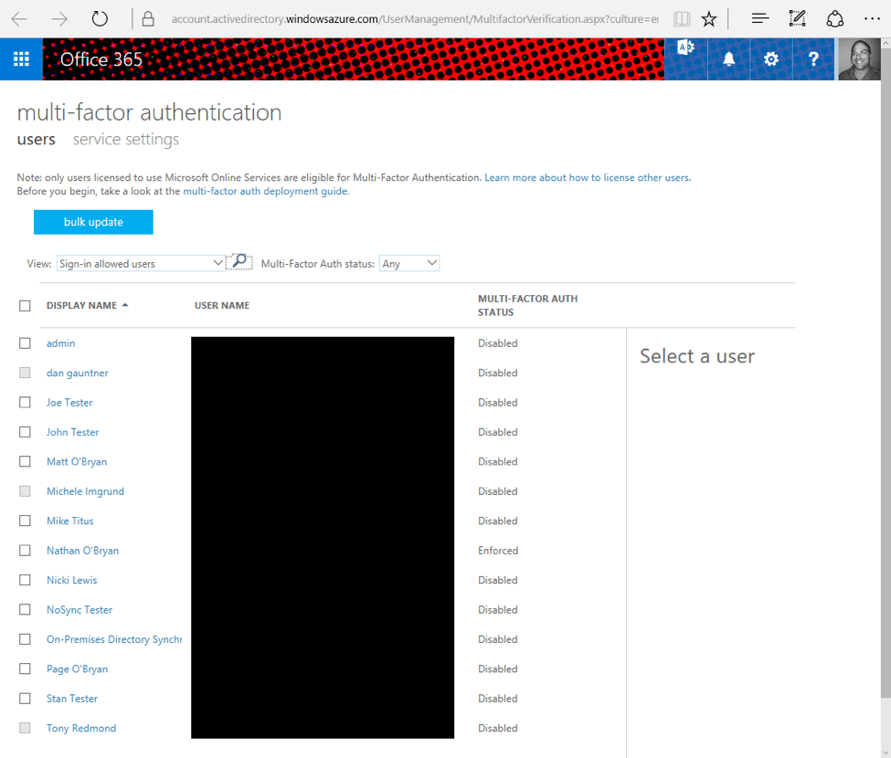
Task: Check the box for Nicki Lewis
Action: coord(24,580)
